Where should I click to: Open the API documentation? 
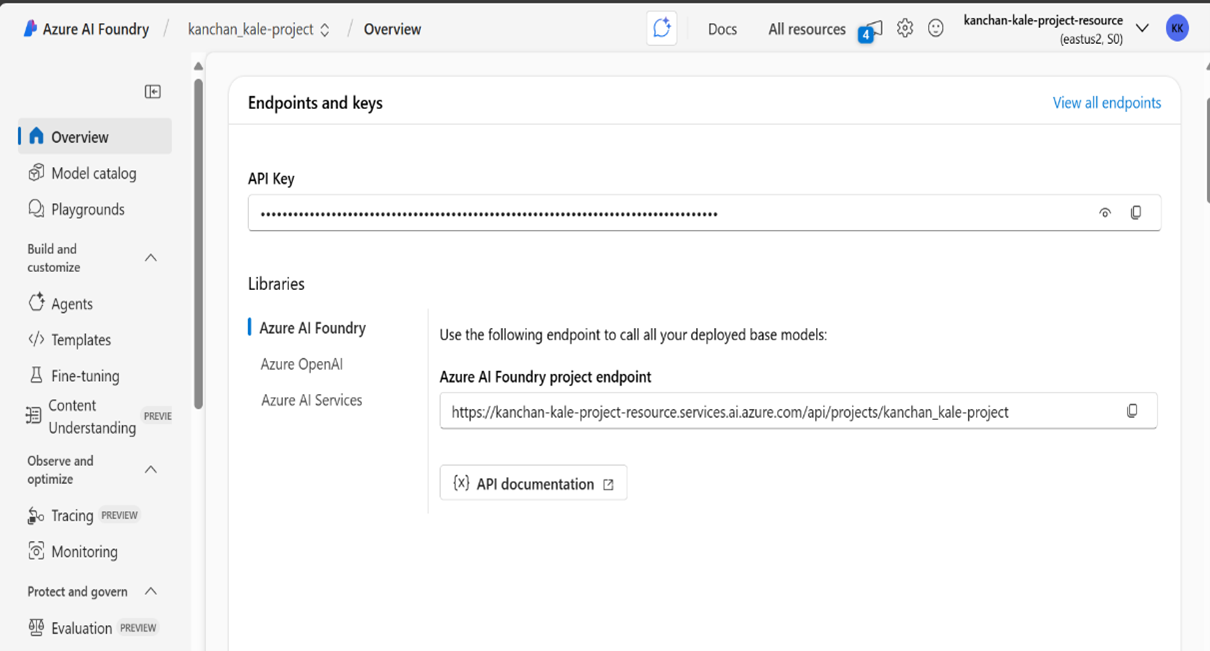pos(533,483)
